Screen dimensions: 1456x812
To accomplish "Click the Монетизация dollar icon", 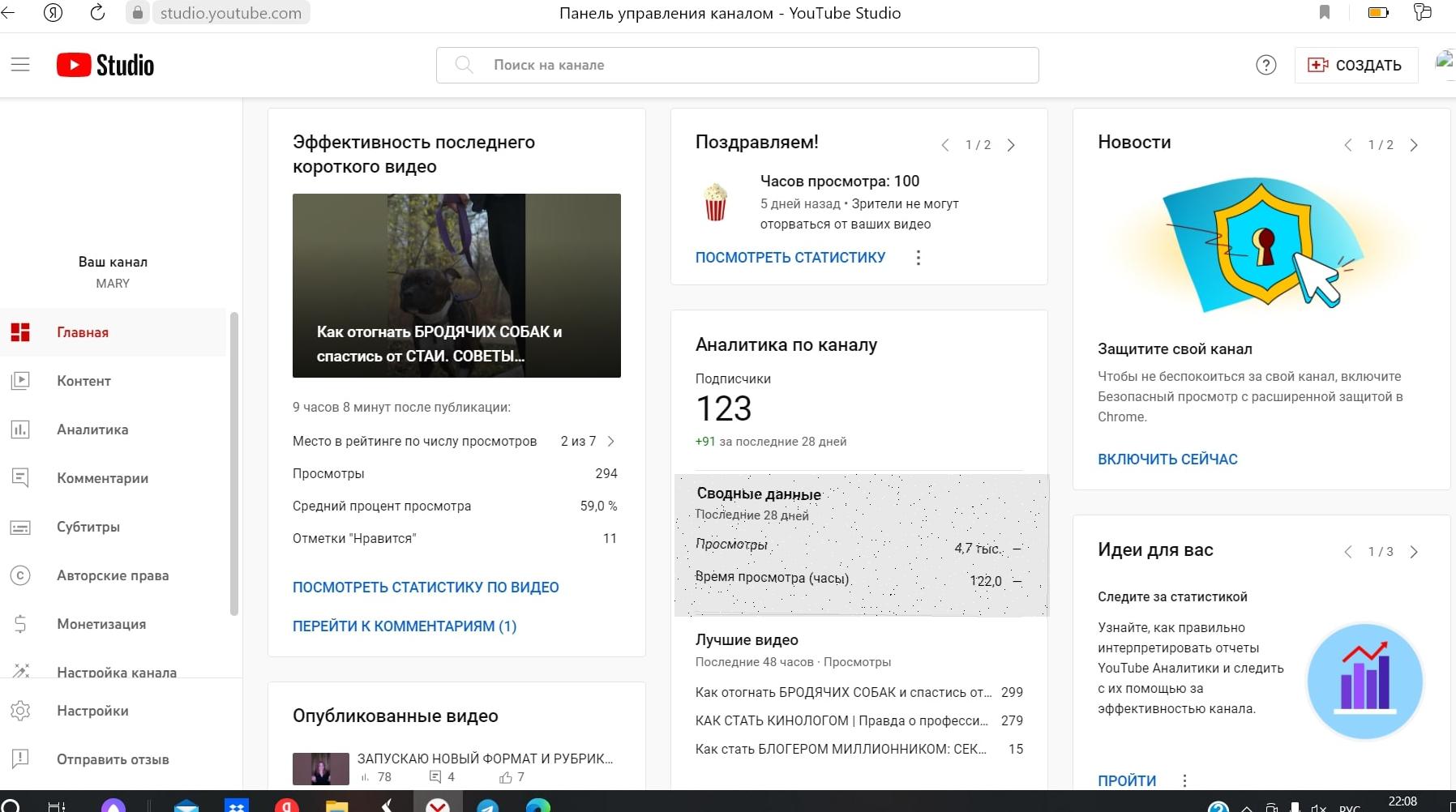I will click(x=20, y=624).
